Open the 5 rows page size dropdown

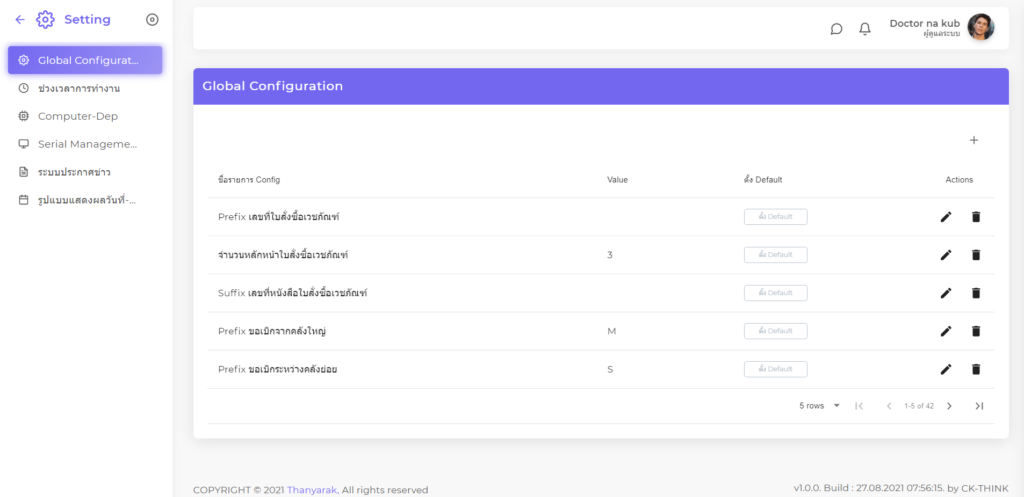click(820, 406)
